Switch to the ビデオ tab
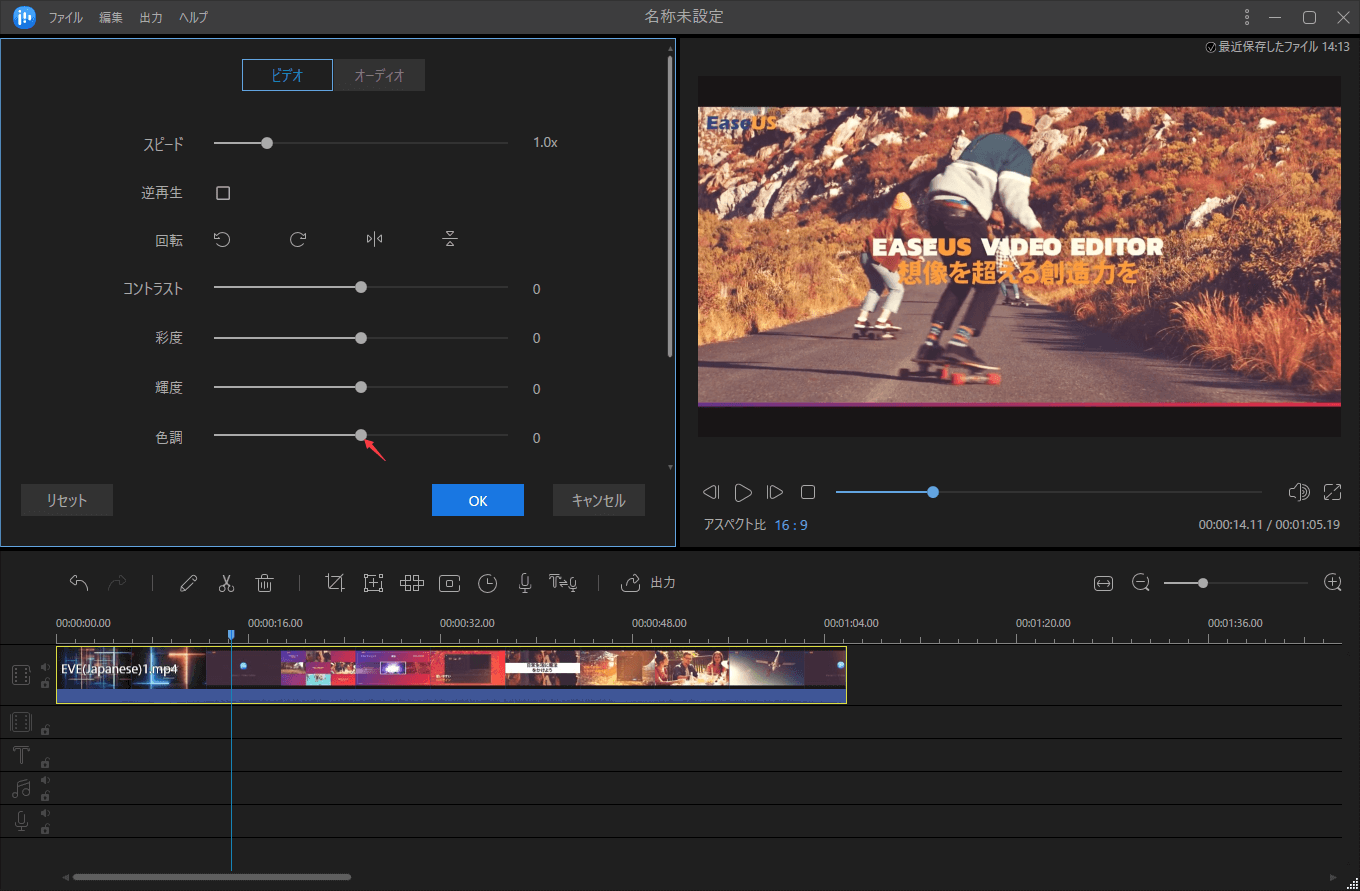The height and width of the screenshot is (891, 1360). (287, 75)
